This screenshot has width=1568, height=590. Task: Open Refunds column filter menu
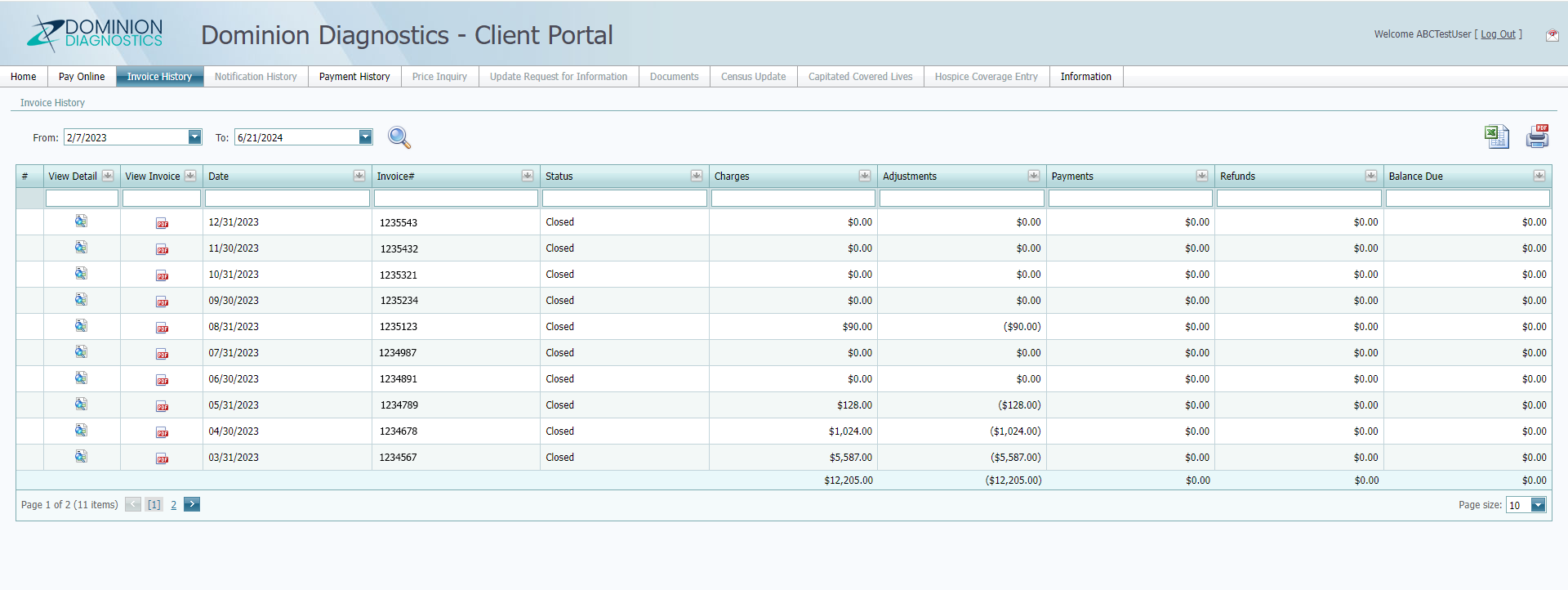point(1371,176)
